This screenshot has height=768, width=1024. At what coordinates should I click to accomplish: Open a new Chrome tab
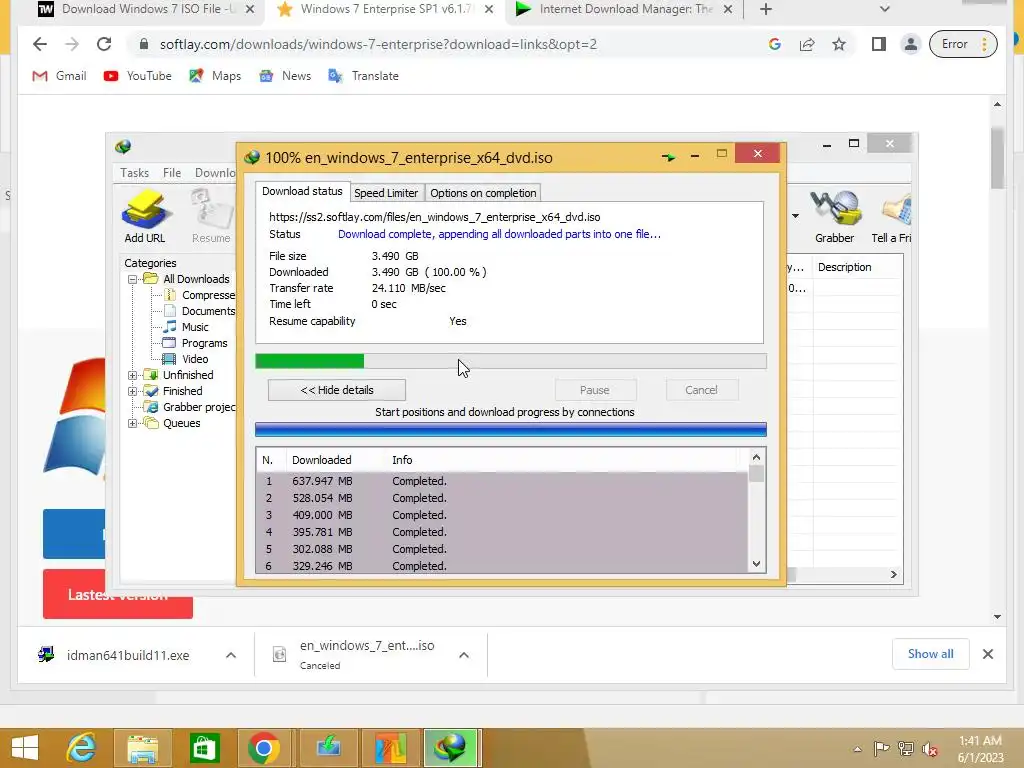tap(766, 9)
